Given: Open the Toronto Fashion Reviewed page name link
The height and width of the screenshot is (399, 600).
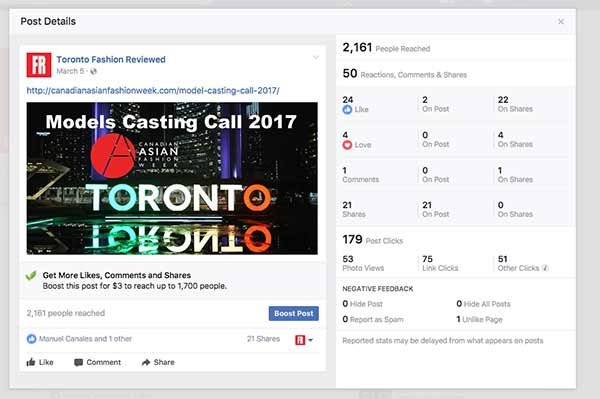Looking at the screenshot, I should [x=111, y=59].
